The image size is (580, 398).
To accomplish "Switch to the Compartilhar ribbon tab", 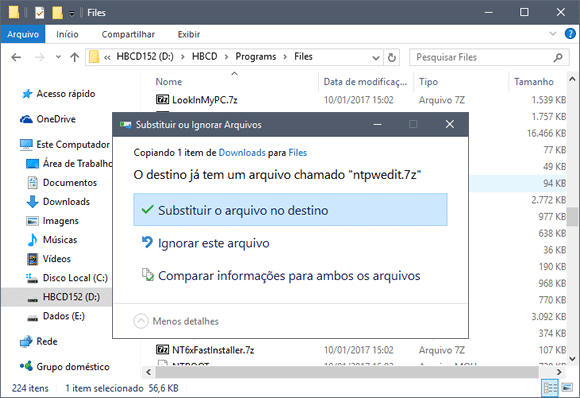I will pyautogui.click(x=128, y=34).
